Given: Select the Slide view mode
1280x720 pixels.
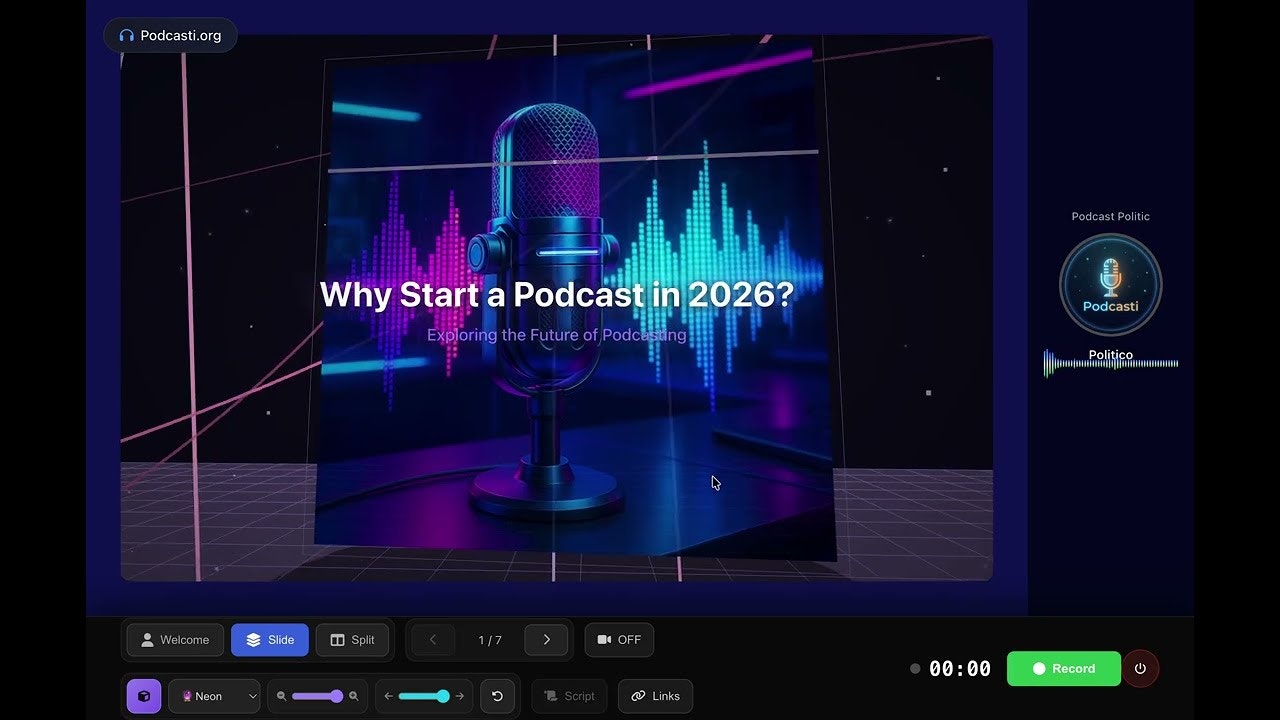Looking at the screenshot, I should [269, 640].
